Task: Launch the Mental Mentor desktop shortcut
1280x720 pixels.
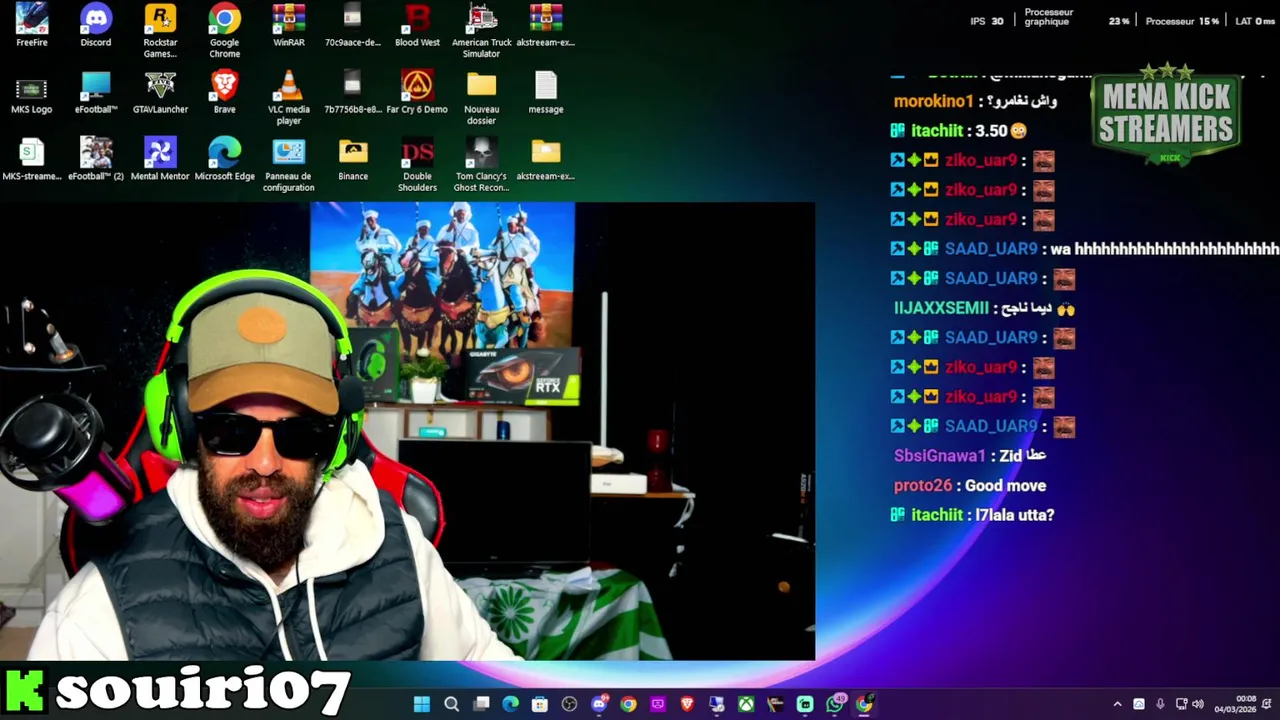Action: click(x=160, y=160)
